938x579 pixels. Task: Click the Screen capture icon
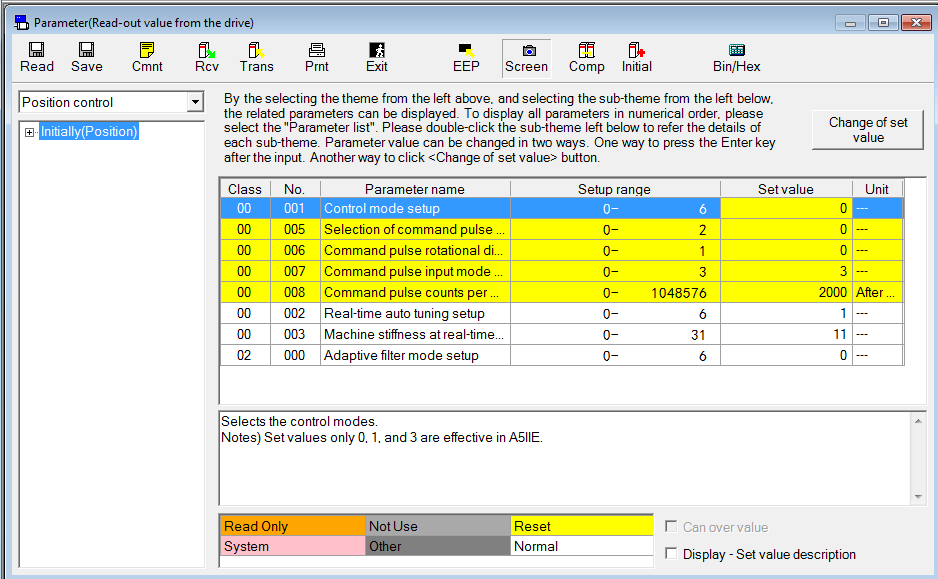pyautogui.click(x=526, y=58)
